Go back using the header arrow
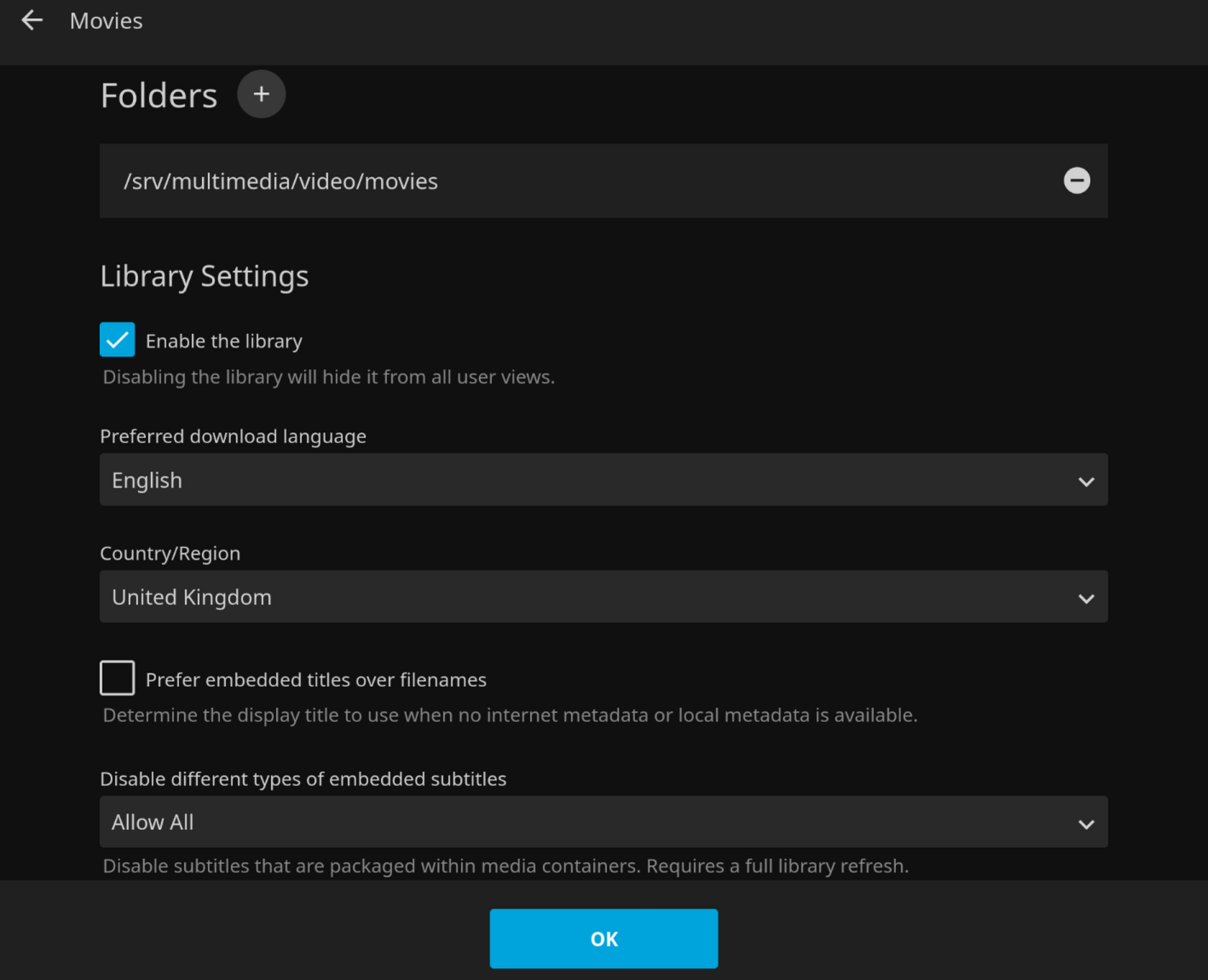1208x980 pixels. point(32,20)
